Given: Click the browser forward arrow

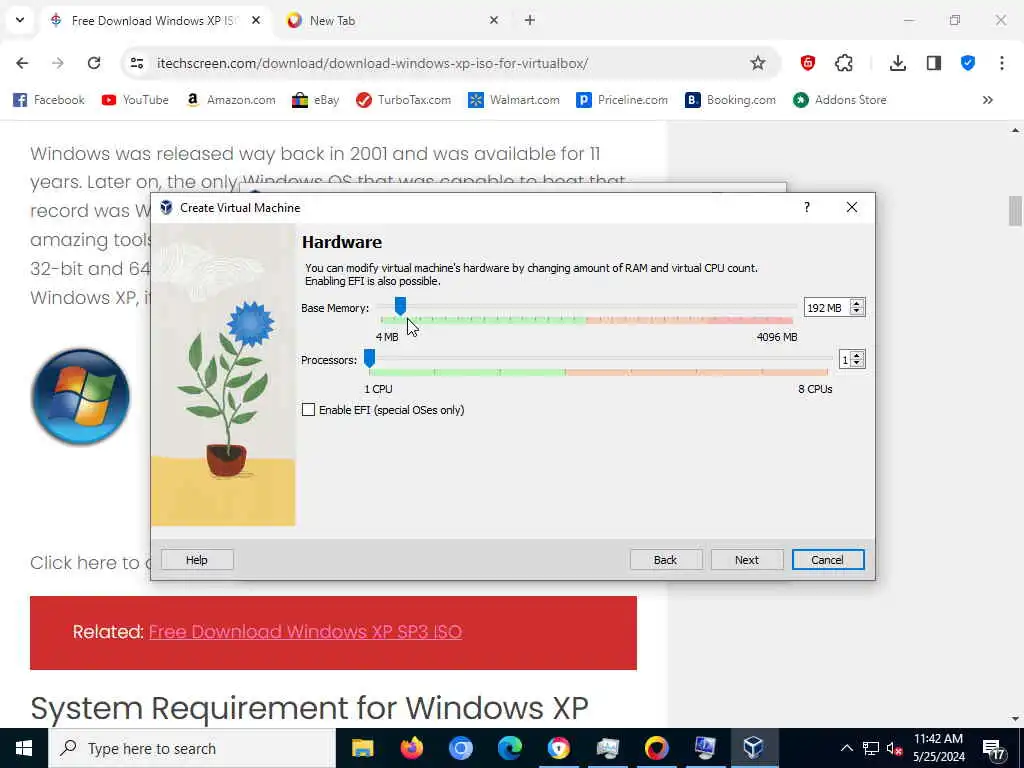Looking at the screenshot, I should click(x=58, y=63).
